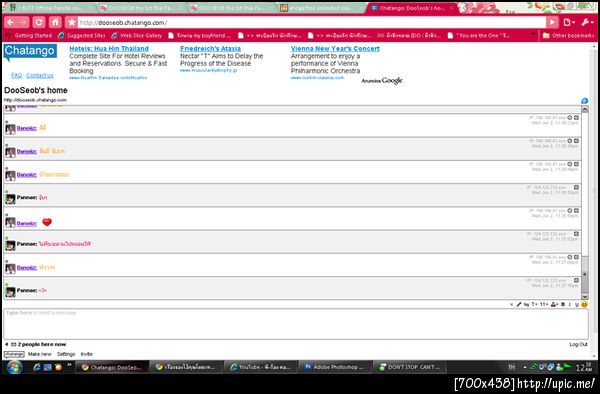Image resolution: width=600 pixels, height=394 pixels.
Task: Go forward using the browser forward arrow
Action: click(x=23, y=23)
